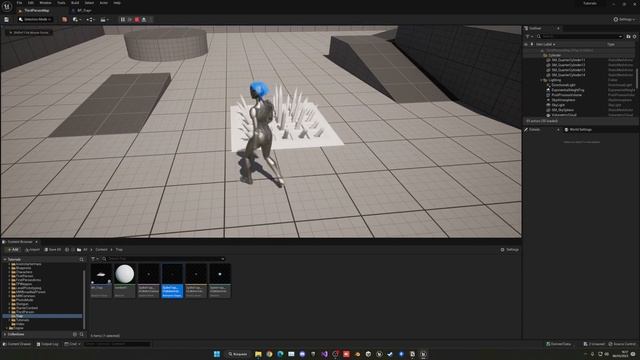Stop the play session with red button

[137, 19]
